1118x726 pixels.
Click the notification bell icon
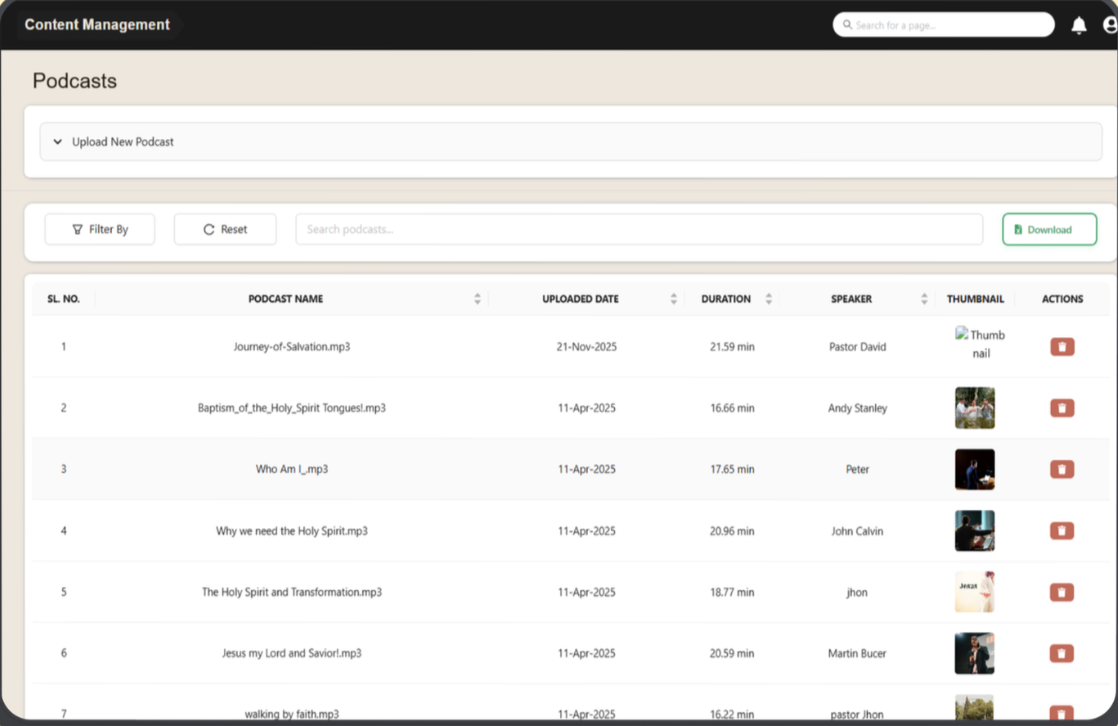click(1078, 26)
